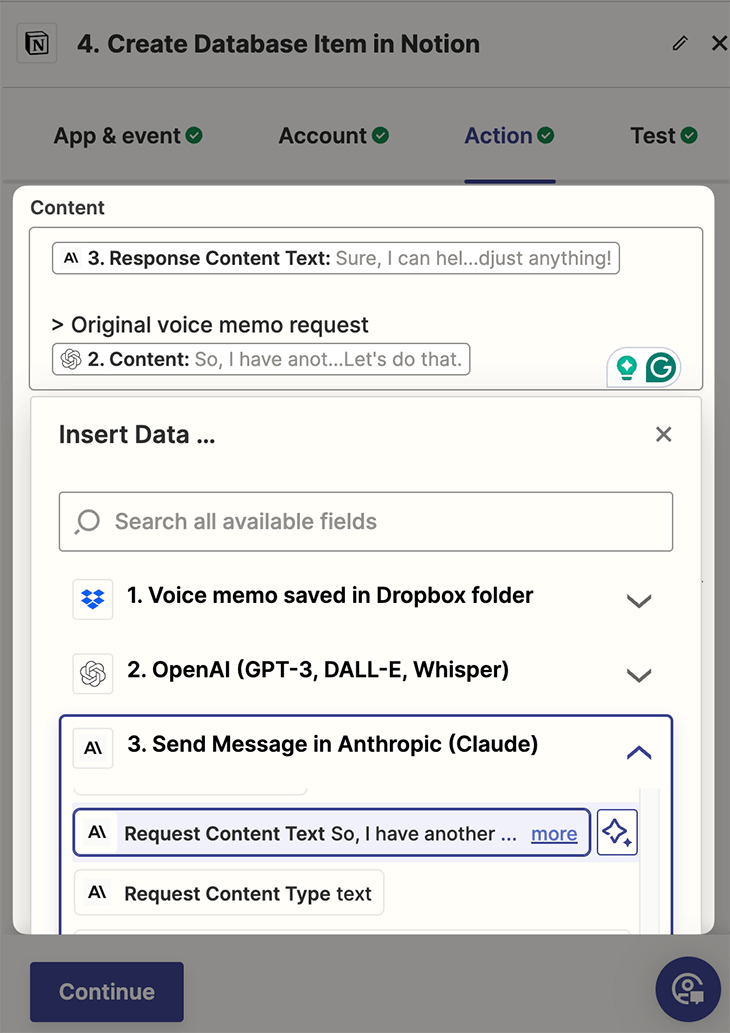Click '> Original voice memo request' text

[x=210, y=325]
